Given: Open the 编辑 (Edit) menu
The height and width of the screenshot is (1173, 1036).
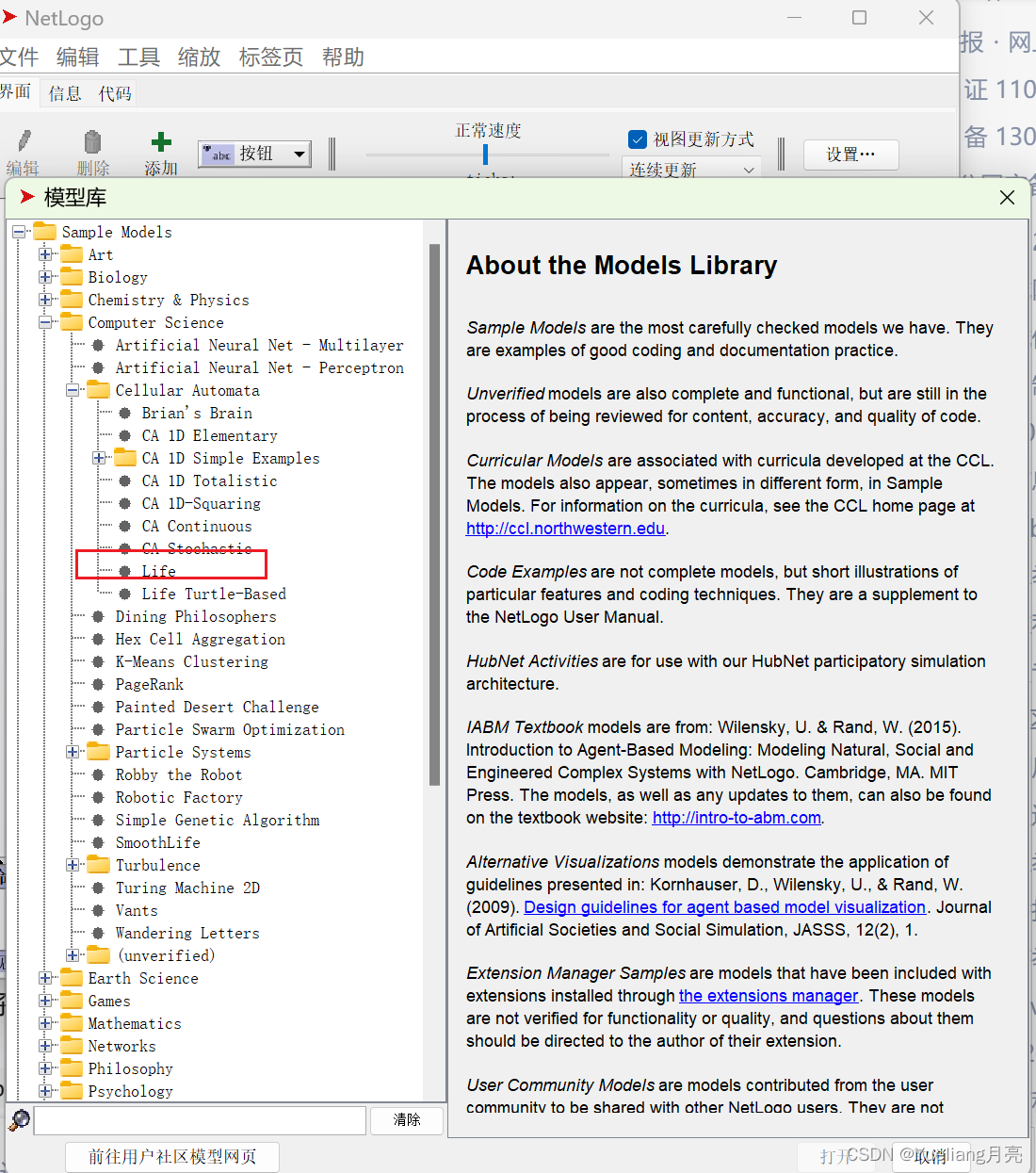Looking at the screenshot, I should tap(77, 57).
